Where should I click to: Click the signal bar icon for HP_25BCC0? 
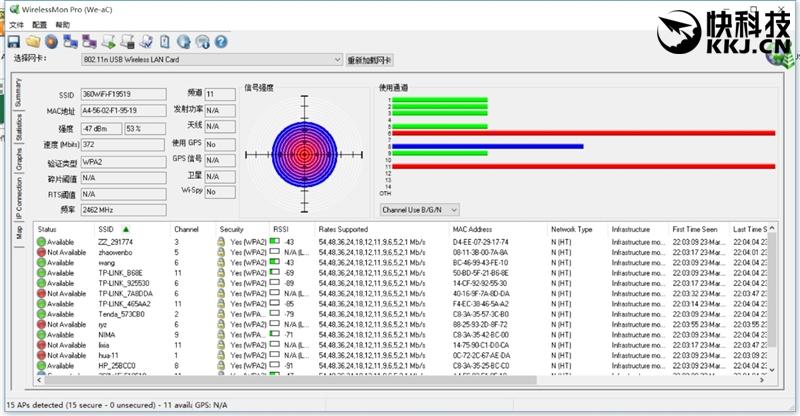(x=274, y=365)
